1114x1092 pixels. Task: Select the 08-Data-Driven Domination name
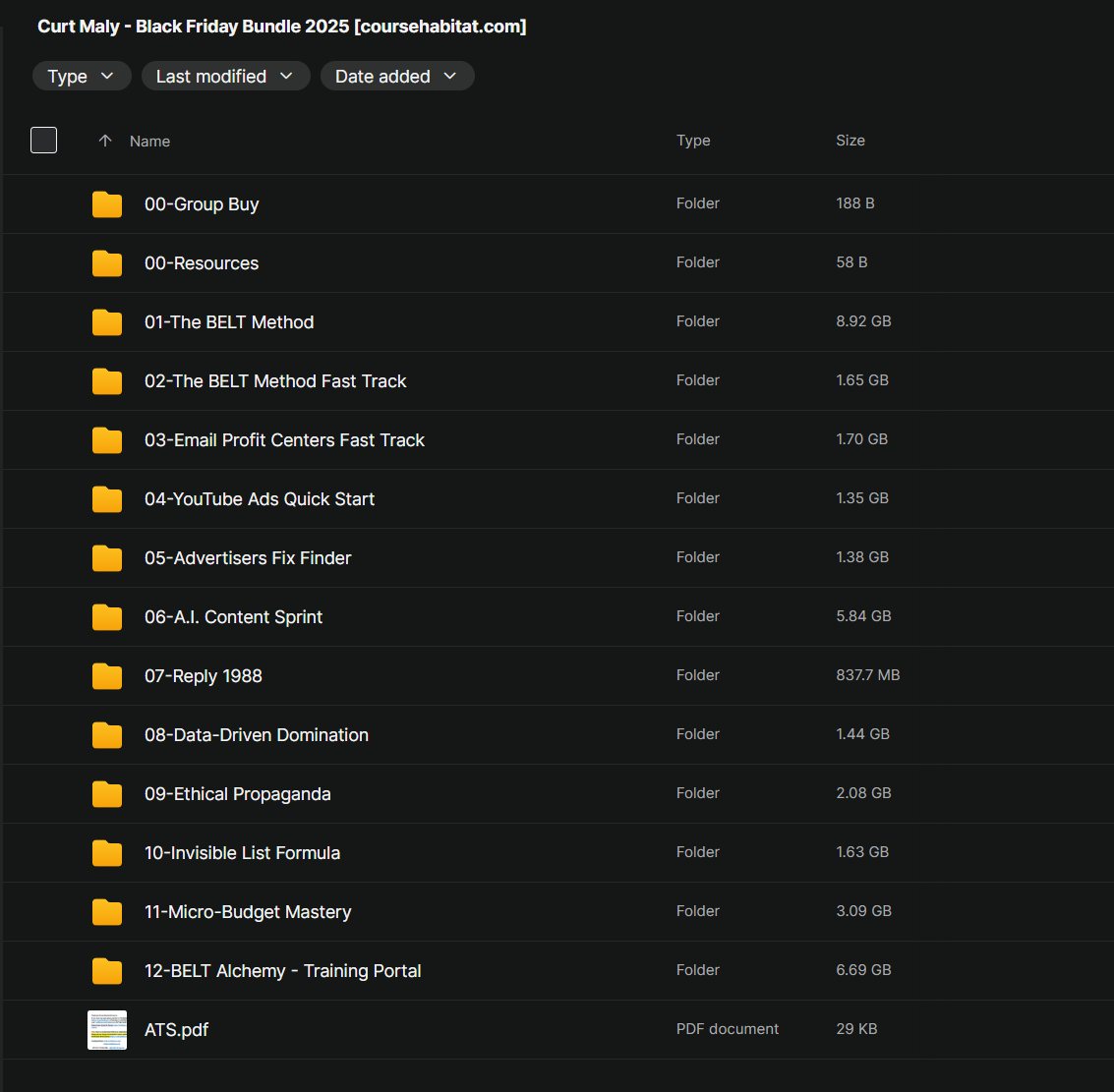pos(257,735)
